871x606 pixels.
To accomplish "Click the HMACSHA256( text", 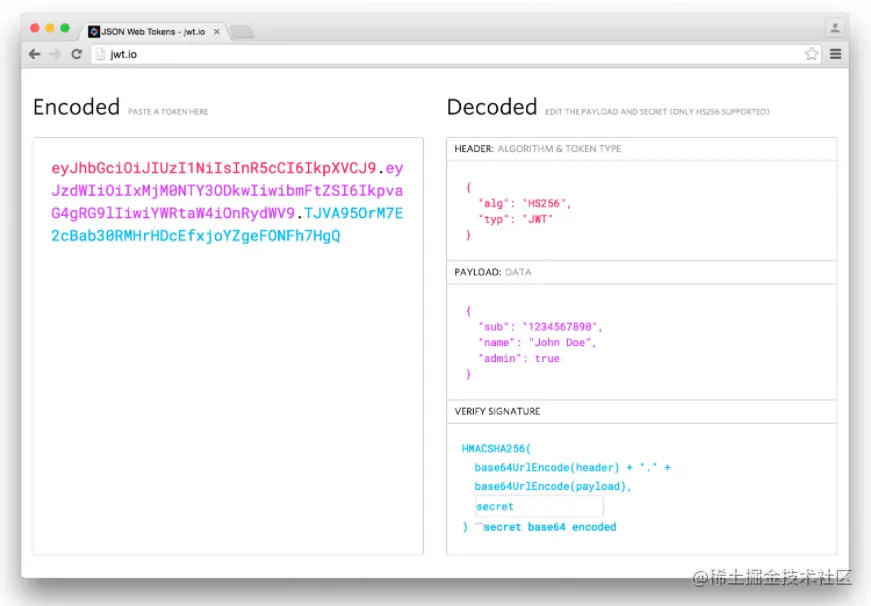I will pyautogui.click(x=496, y=448).
